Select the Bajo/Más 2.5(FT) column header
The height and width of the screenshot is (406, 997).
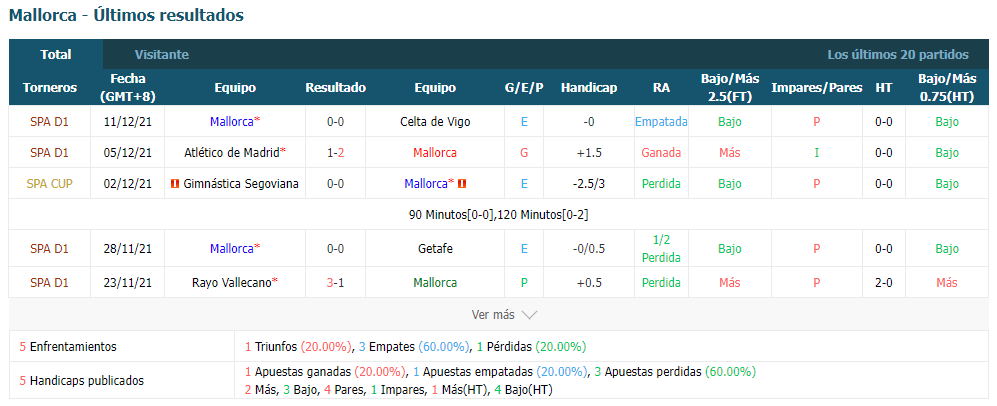click(730, 88)
